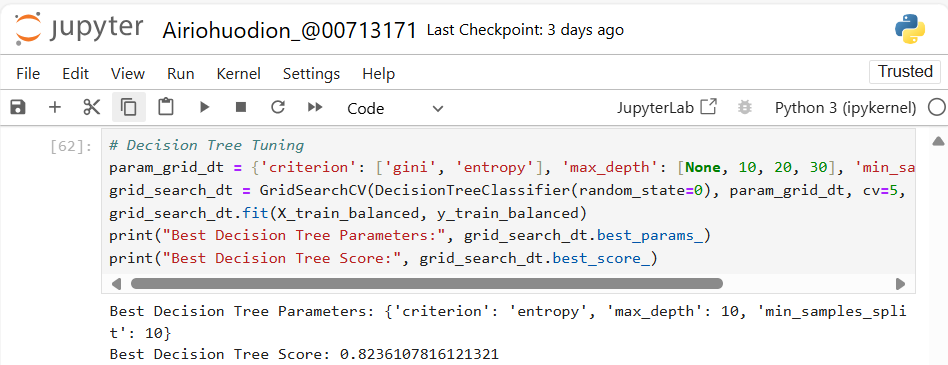
Task: Click the left arrow of code scrollbar
Action: 117,283
